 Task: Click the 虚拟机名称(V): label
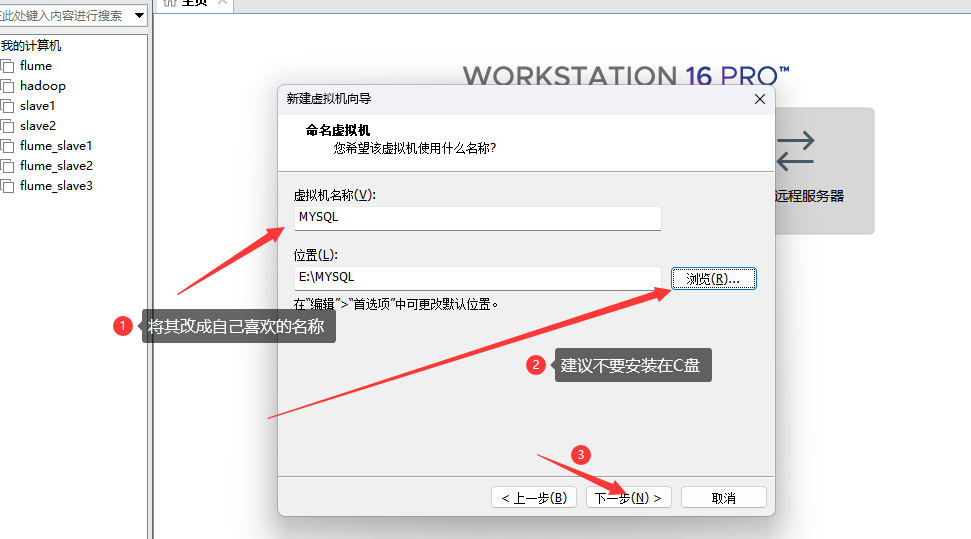click(x=334, y=195)
